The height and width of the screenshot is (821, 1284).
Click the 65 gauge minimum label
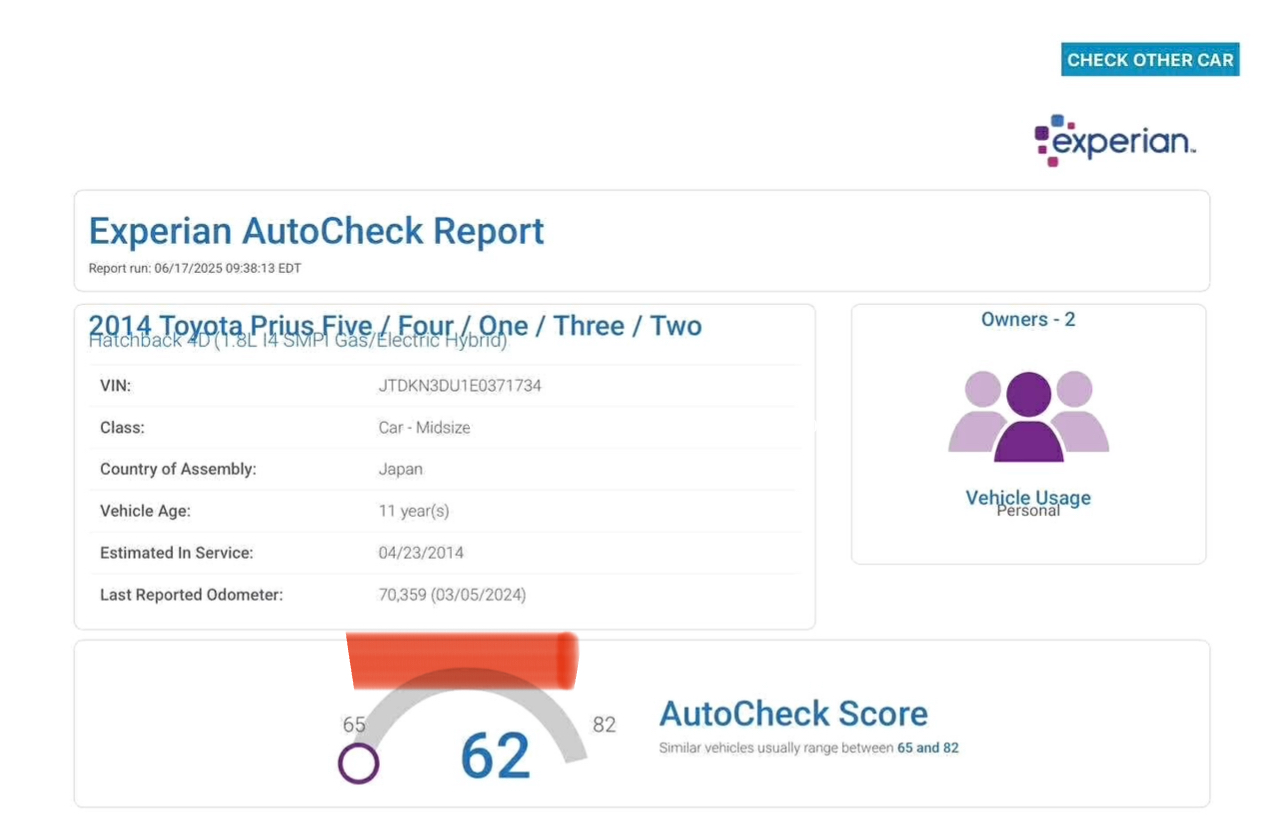tap(354, 725)
